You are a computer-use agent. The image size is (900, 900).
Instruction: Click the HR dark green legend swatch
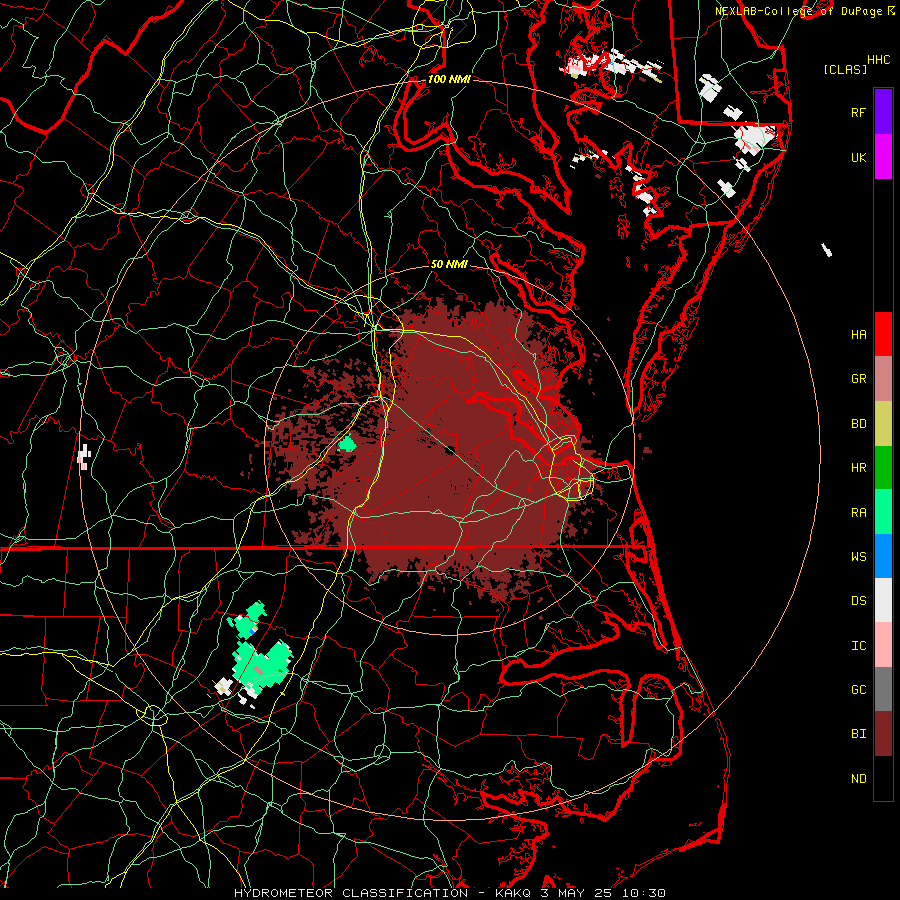(883, 468)
